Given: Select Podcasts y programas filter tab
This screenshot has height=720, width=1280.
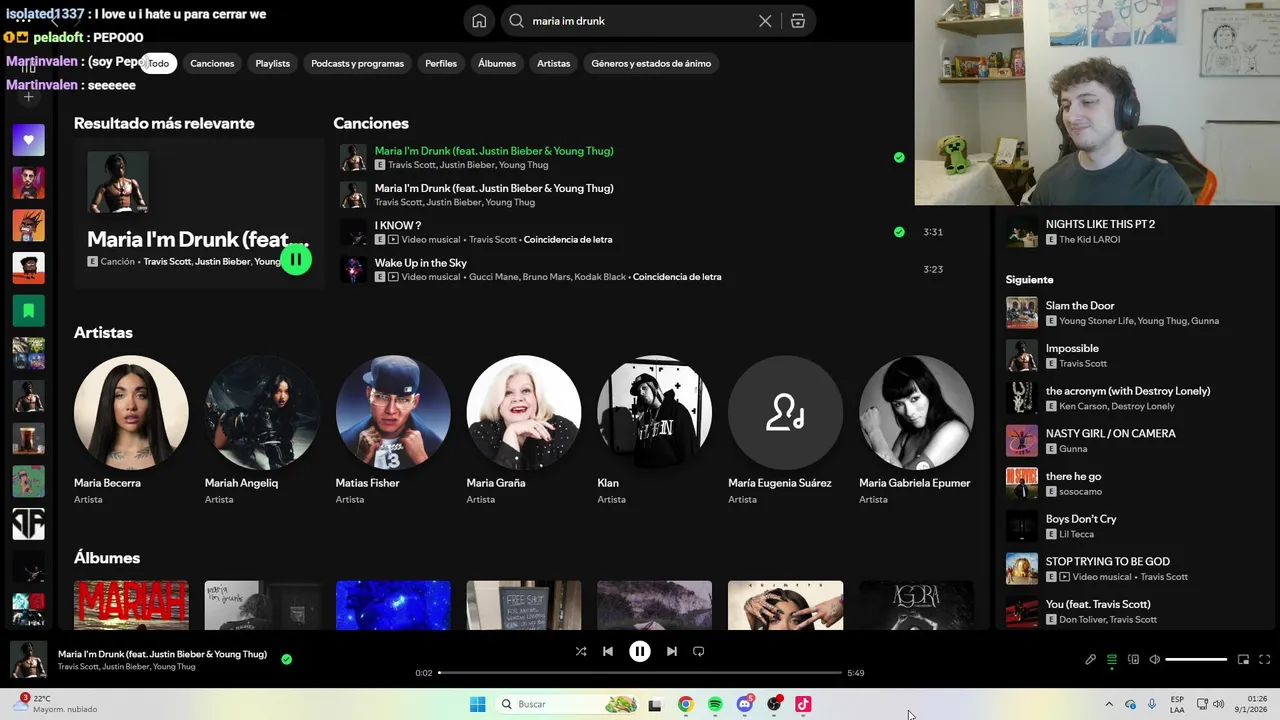Looking at the screenshot, I should tap(357, 63).
